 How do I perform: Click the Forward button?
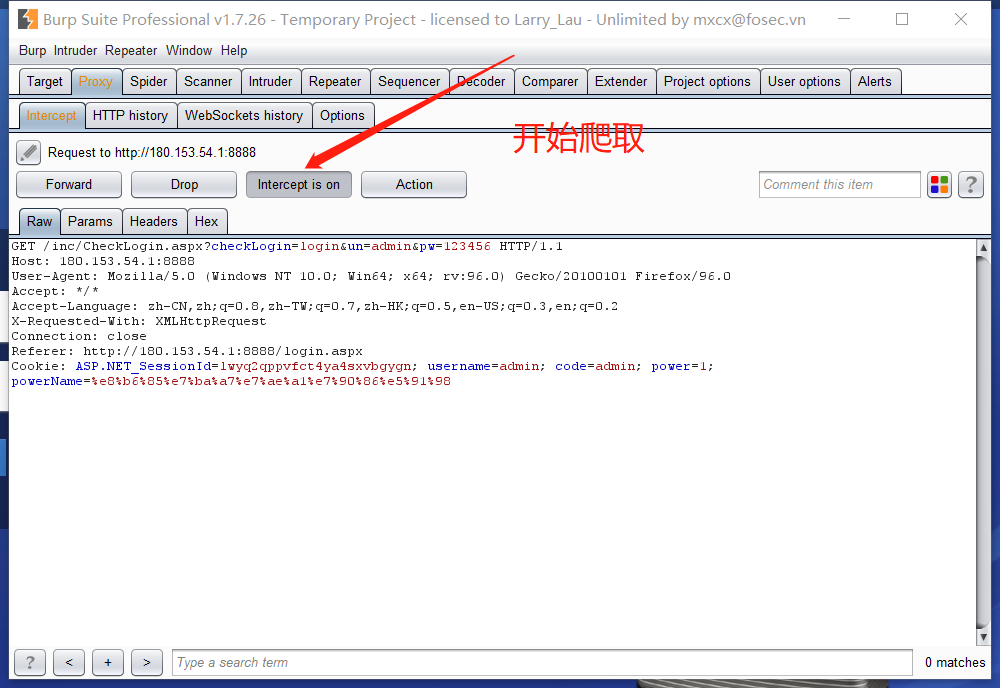pyautogui.click(x=69, y=184)
